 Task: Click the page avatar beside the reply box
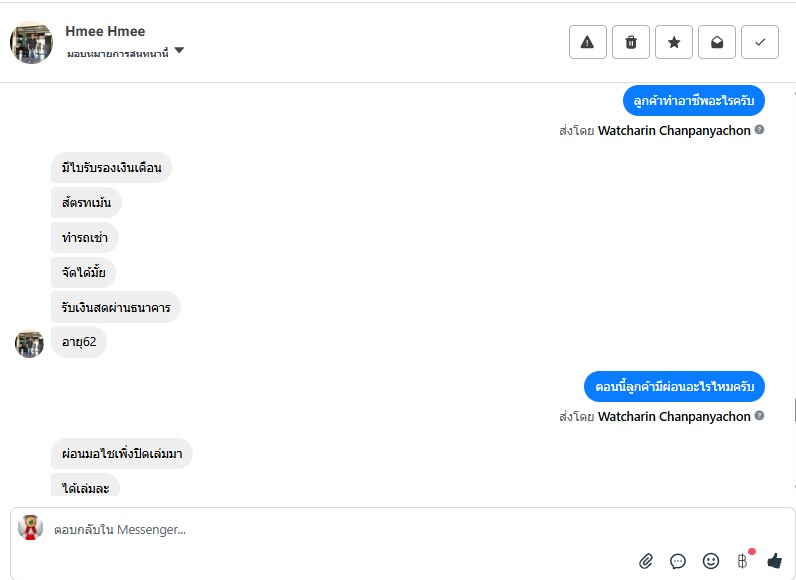(30, 528)
